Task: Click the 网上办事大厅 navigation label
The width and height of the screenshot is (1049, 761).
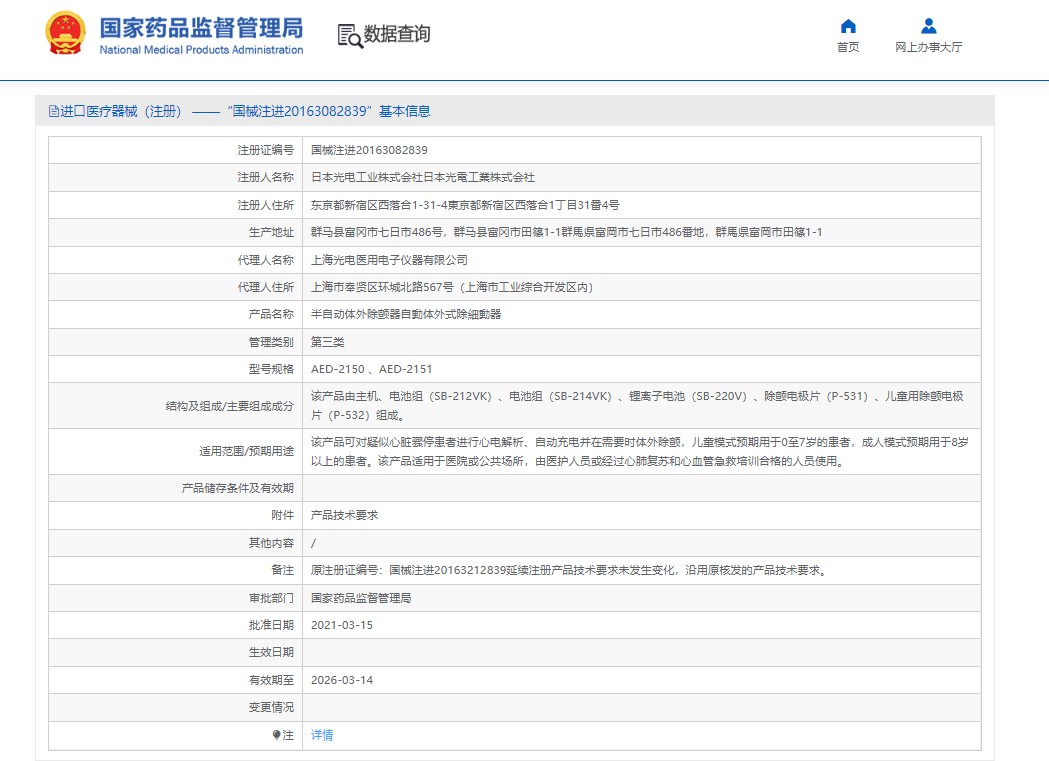Action: (x=929, y=47)
